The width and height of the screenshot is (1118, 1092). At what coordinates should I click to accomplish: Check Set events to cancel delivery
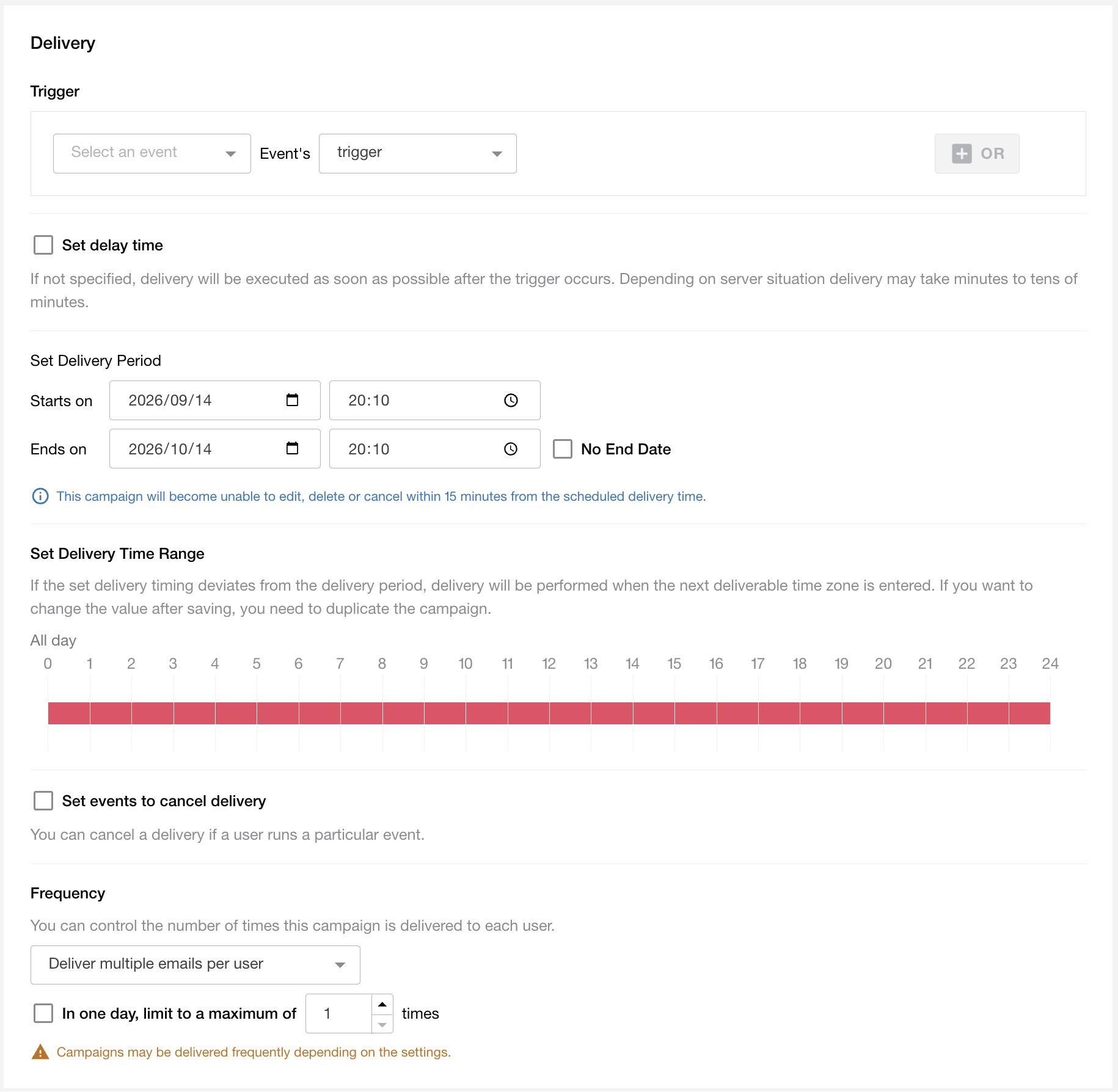coord(43,801)
